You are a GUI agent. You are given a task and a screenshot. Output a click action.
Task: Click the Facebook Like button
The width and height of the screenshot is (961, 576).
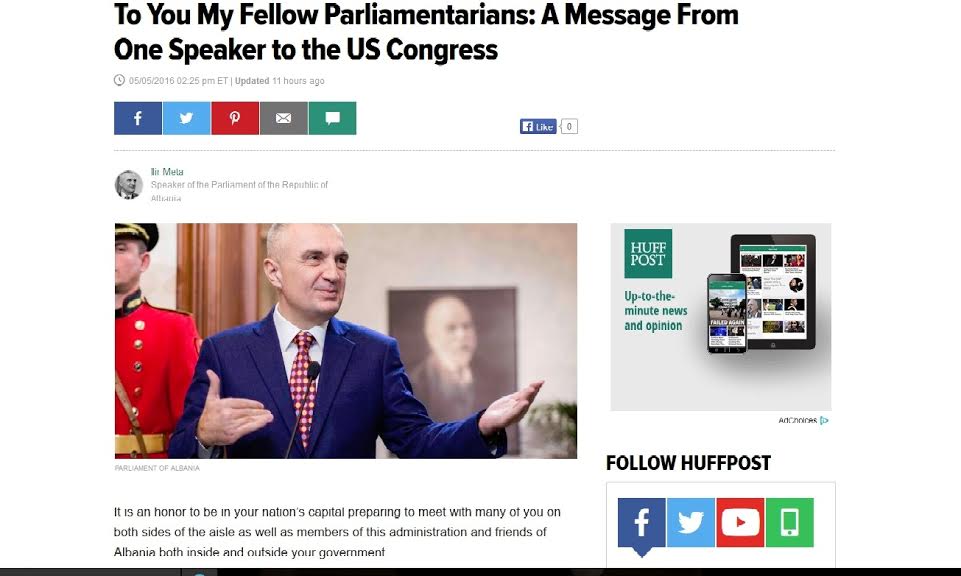click(538, 127)
